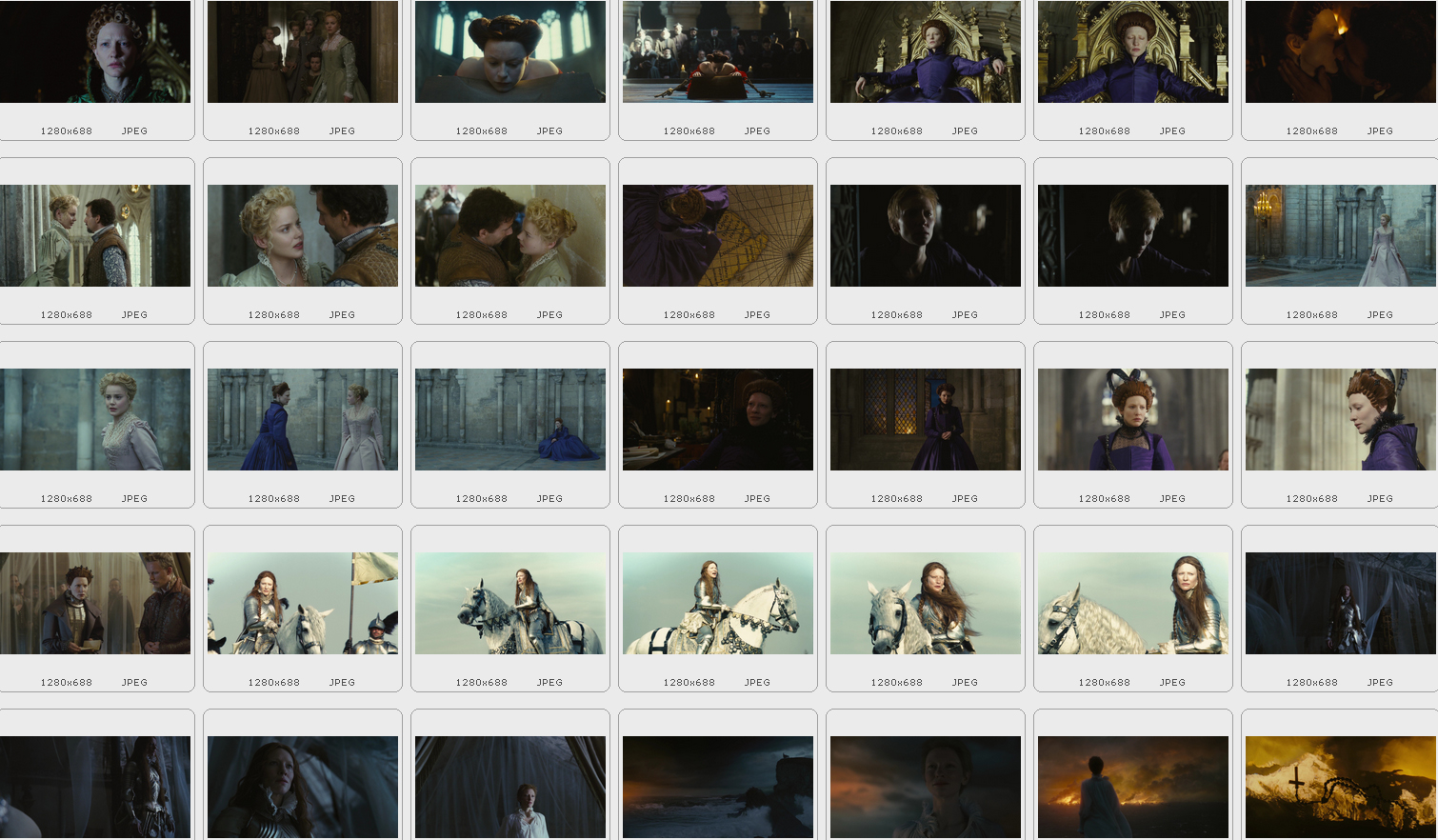
Task: Click 1280x688 caption under rider beside yellow banner
Action: (x=274, y=683)
